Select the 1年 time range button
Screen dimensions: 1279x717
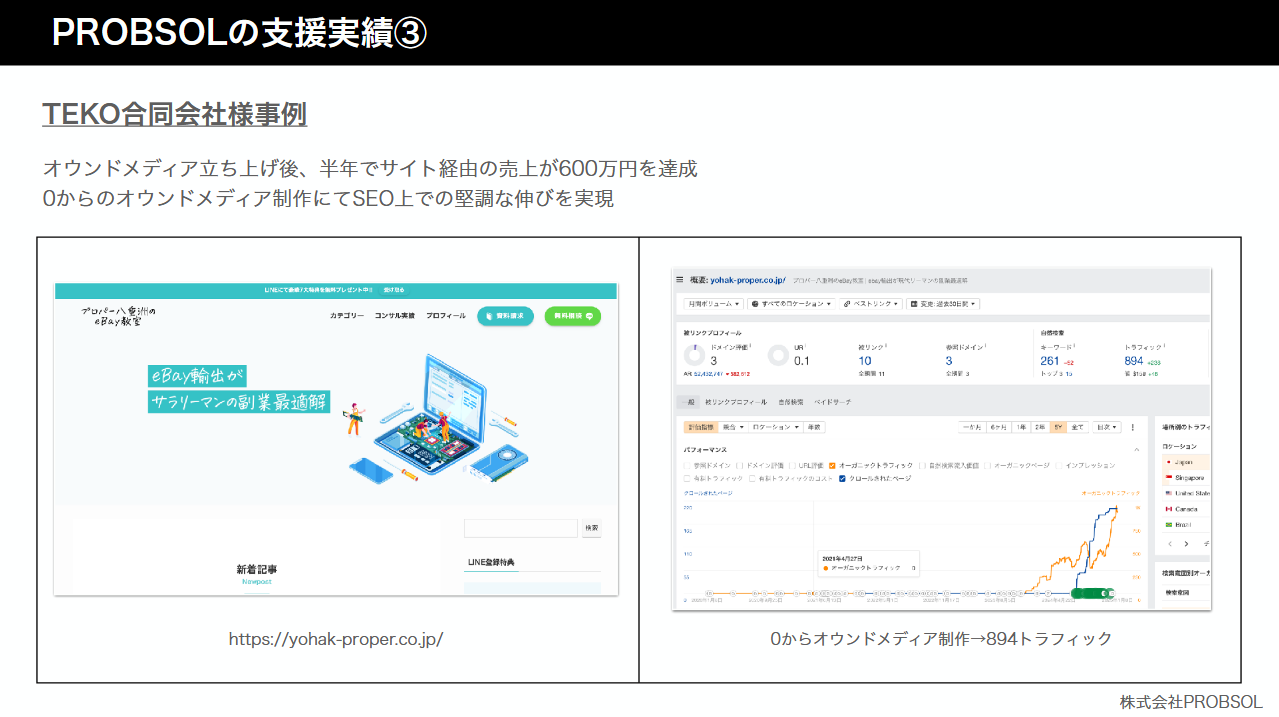[1020, 427]
